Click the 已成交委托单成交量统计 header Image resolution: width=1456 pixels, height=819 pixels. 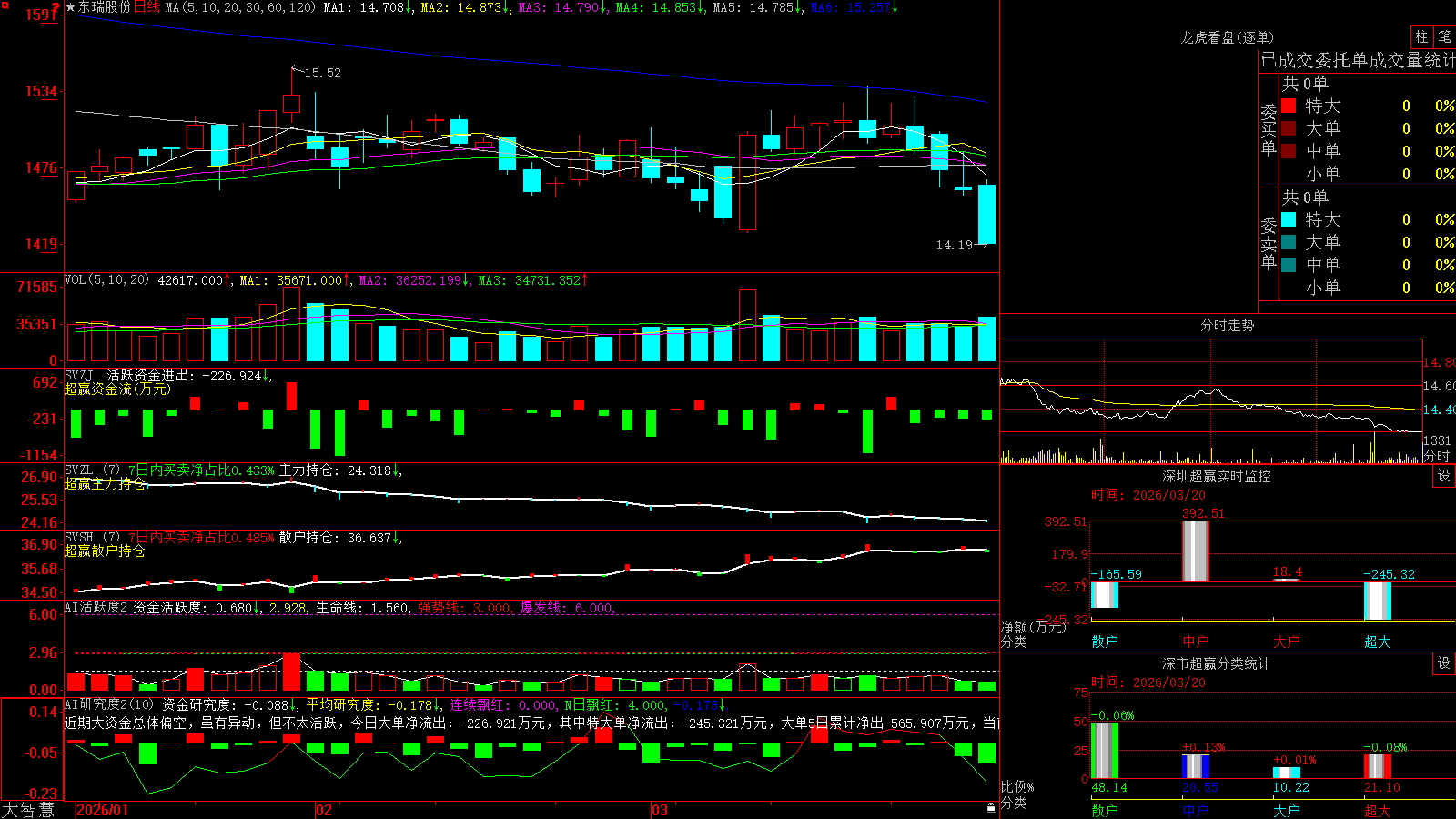[x=1358, y=60]
